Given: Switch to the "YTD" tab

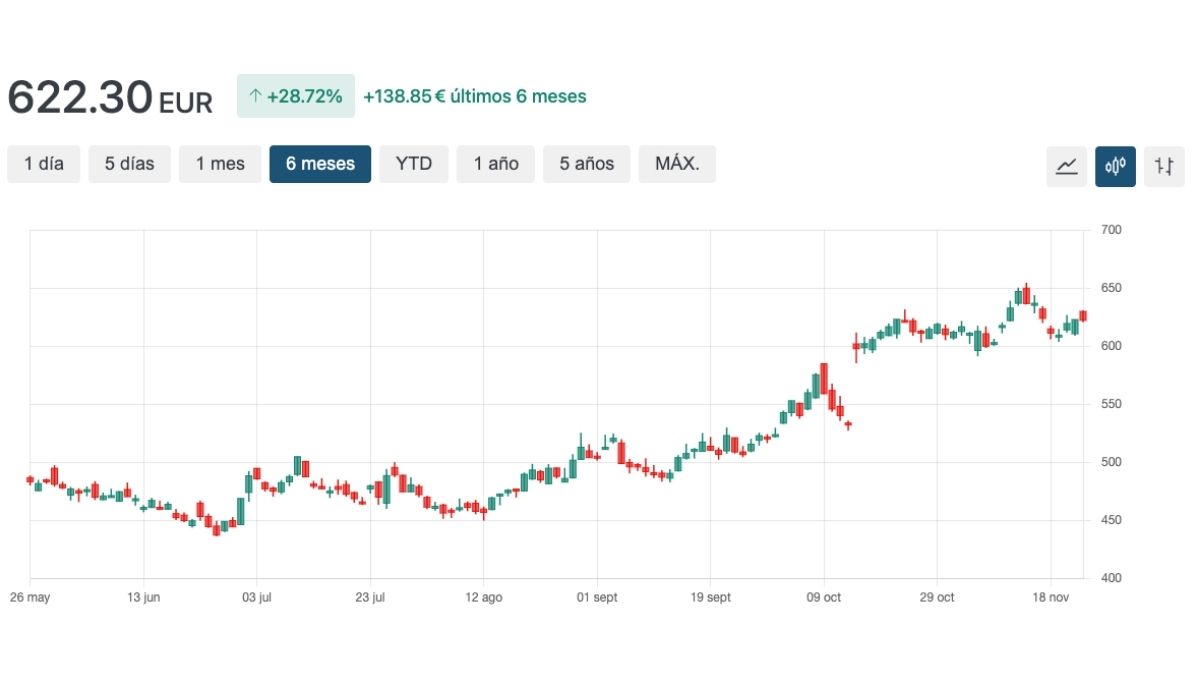Looking at the screenshot, I should pyautogui.click(x=414, y=163).
